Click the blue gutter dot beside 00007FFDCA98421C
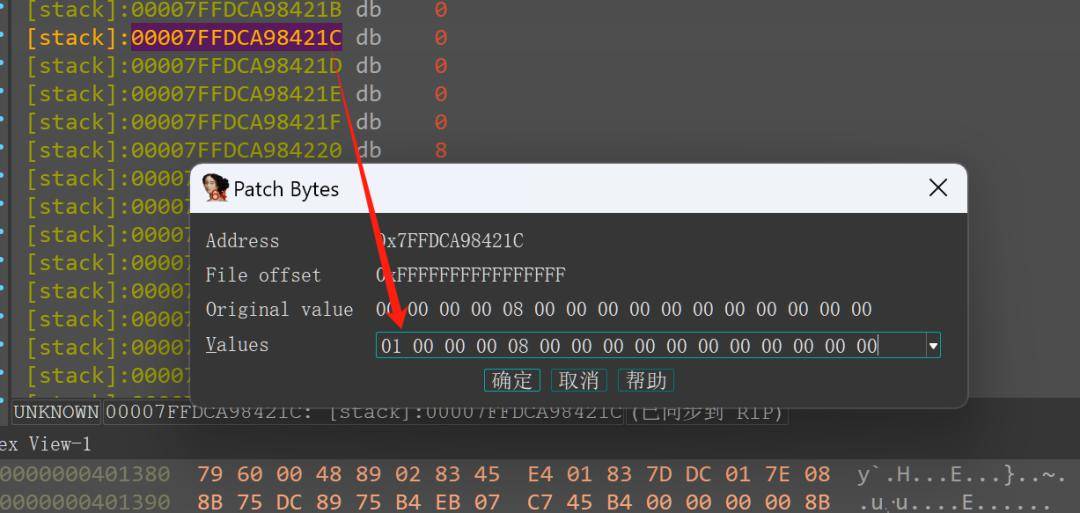This screenshot has height=513, width=1080. click(x=2, y=34)
